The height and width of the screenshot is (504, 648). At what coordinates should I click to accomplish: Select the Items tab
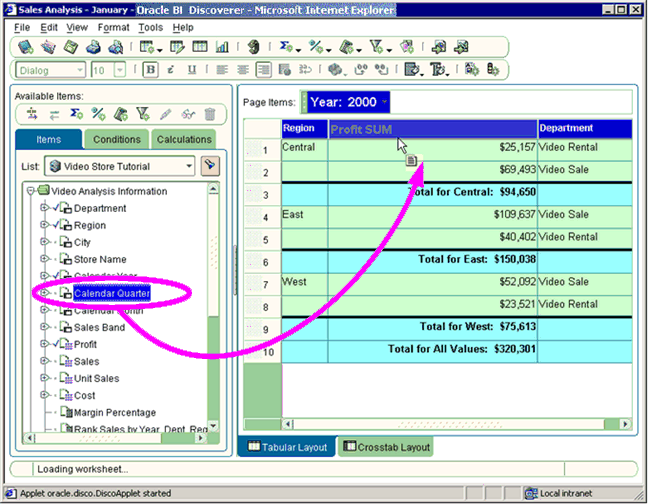48,139
